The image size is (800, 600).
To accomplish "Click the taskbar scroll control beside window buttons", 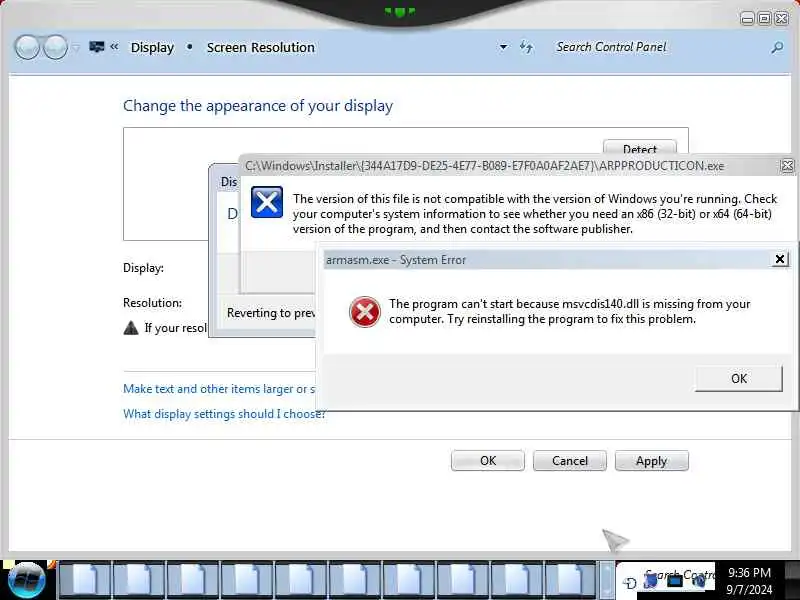I will (x=607, y=580).
